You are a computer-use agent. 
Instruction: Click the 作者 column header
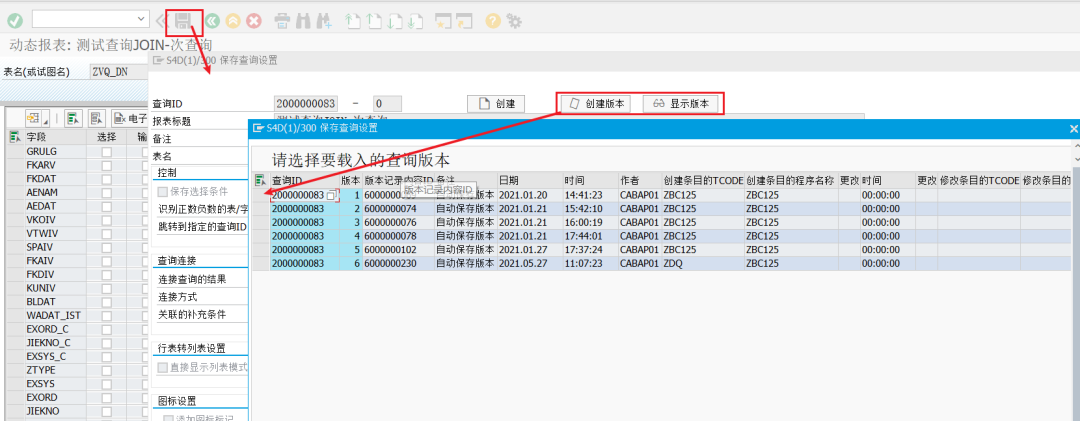point(640,181)
